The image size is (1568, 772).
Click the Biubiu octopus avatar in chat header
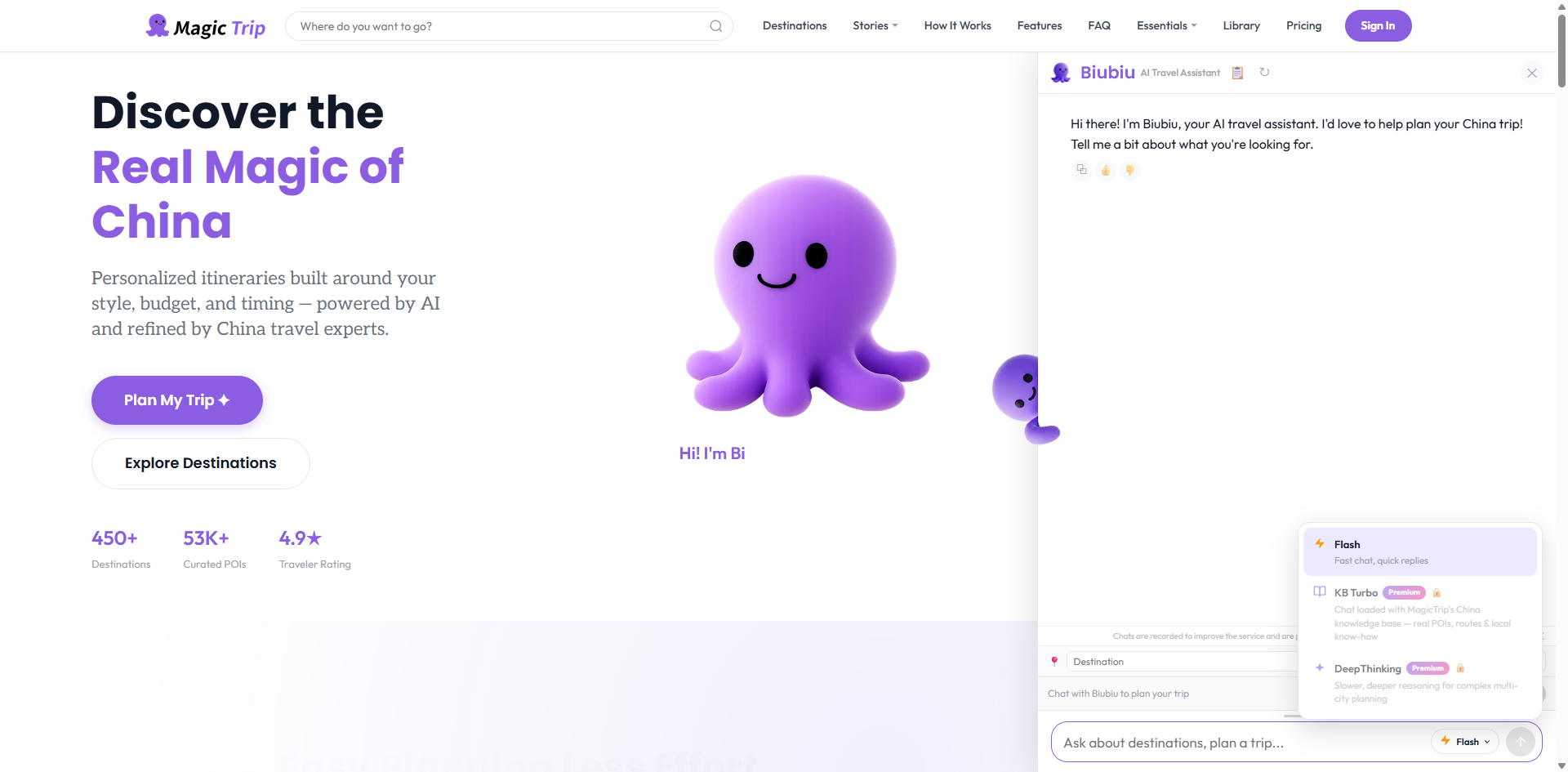click(1061, 73)
